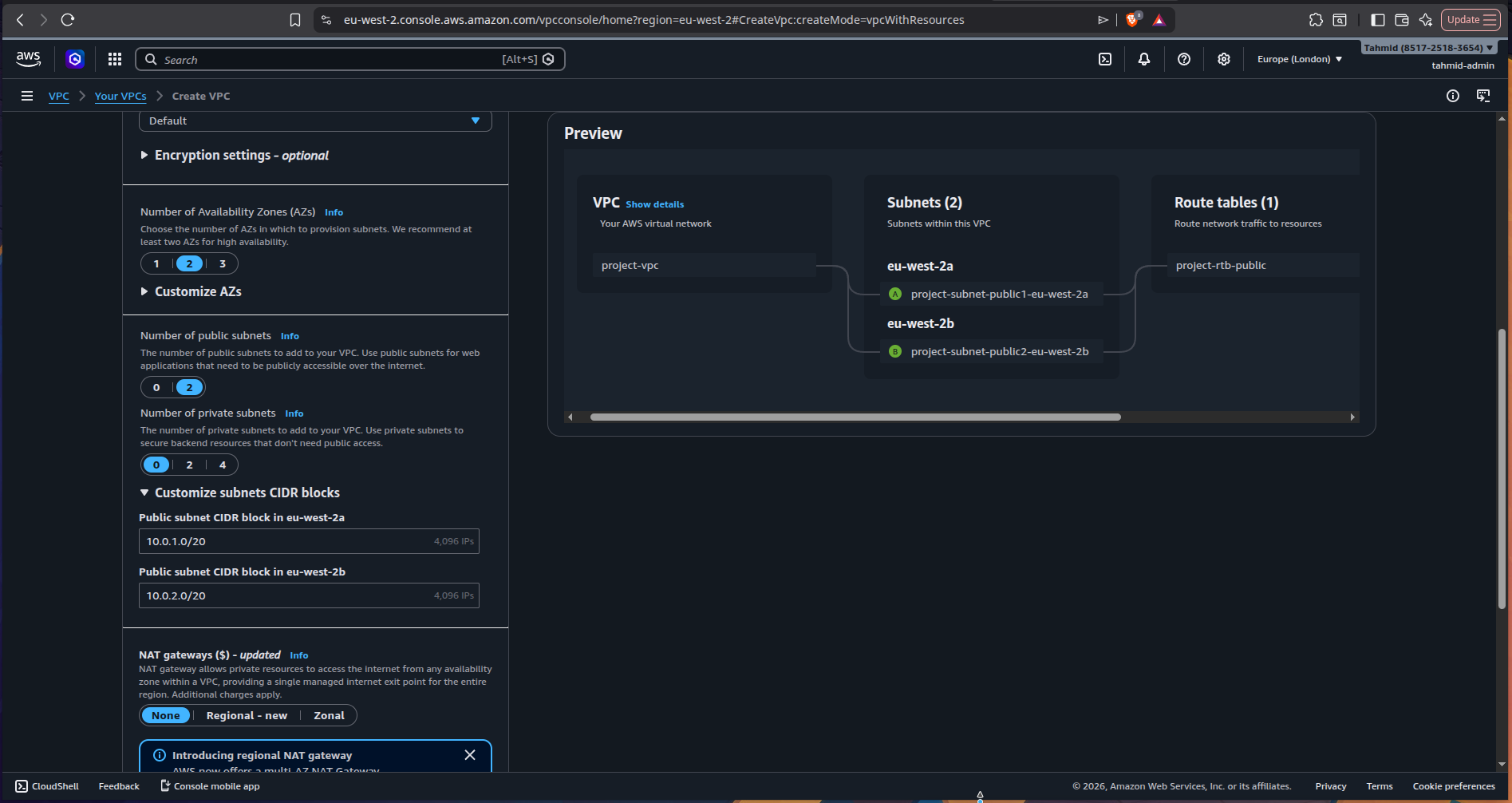Open Leo AI sparkle icon
This screenshot has width=1512, height=803.
(1426, 20)
